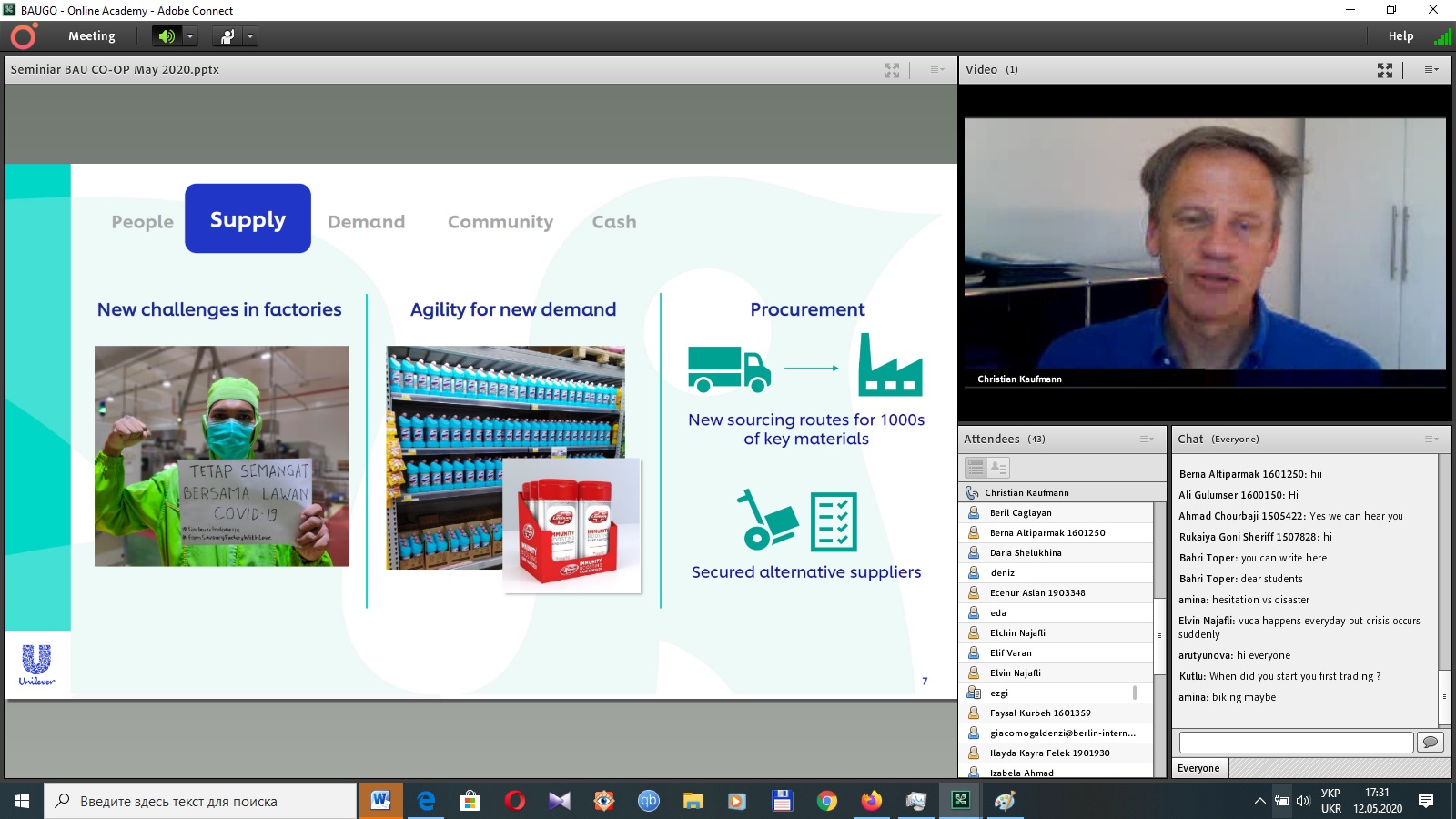
Task: Open the Meeting menu
Action: (x=91, y=36)
